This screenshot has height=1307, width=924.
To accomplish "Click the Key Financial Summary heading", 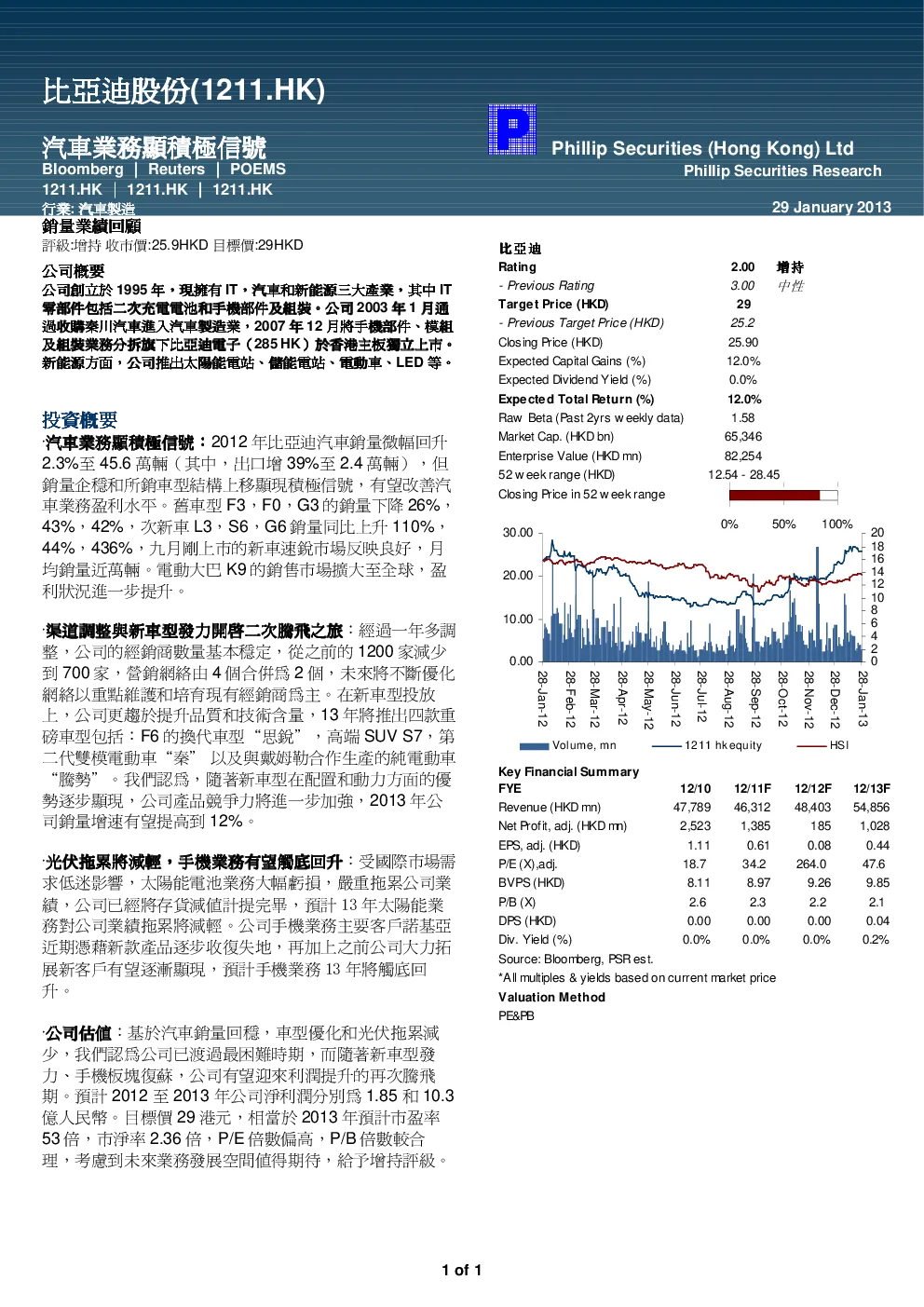I will [569, 772].
